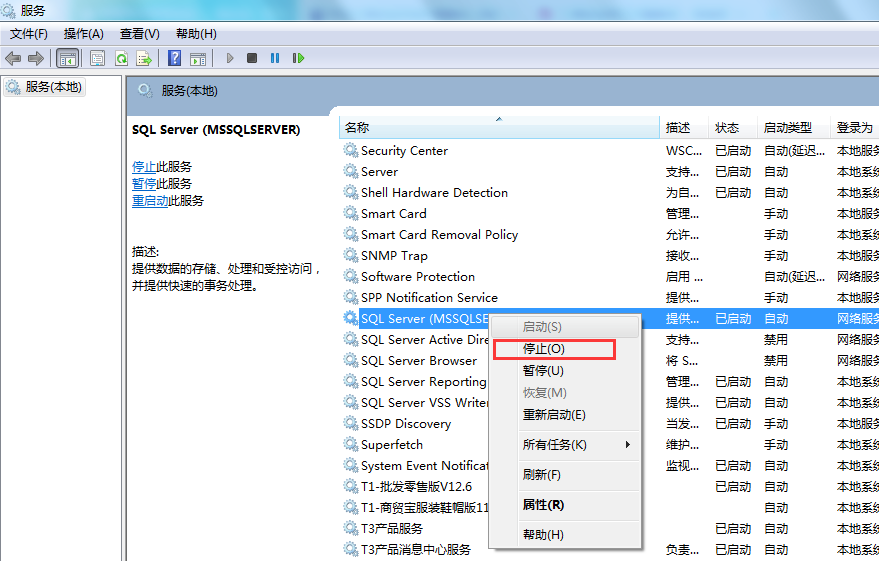Expand the 所有任务(K) submenu
Image resolution: width=879 pixels, height=561 pixels.
[566, 445]
